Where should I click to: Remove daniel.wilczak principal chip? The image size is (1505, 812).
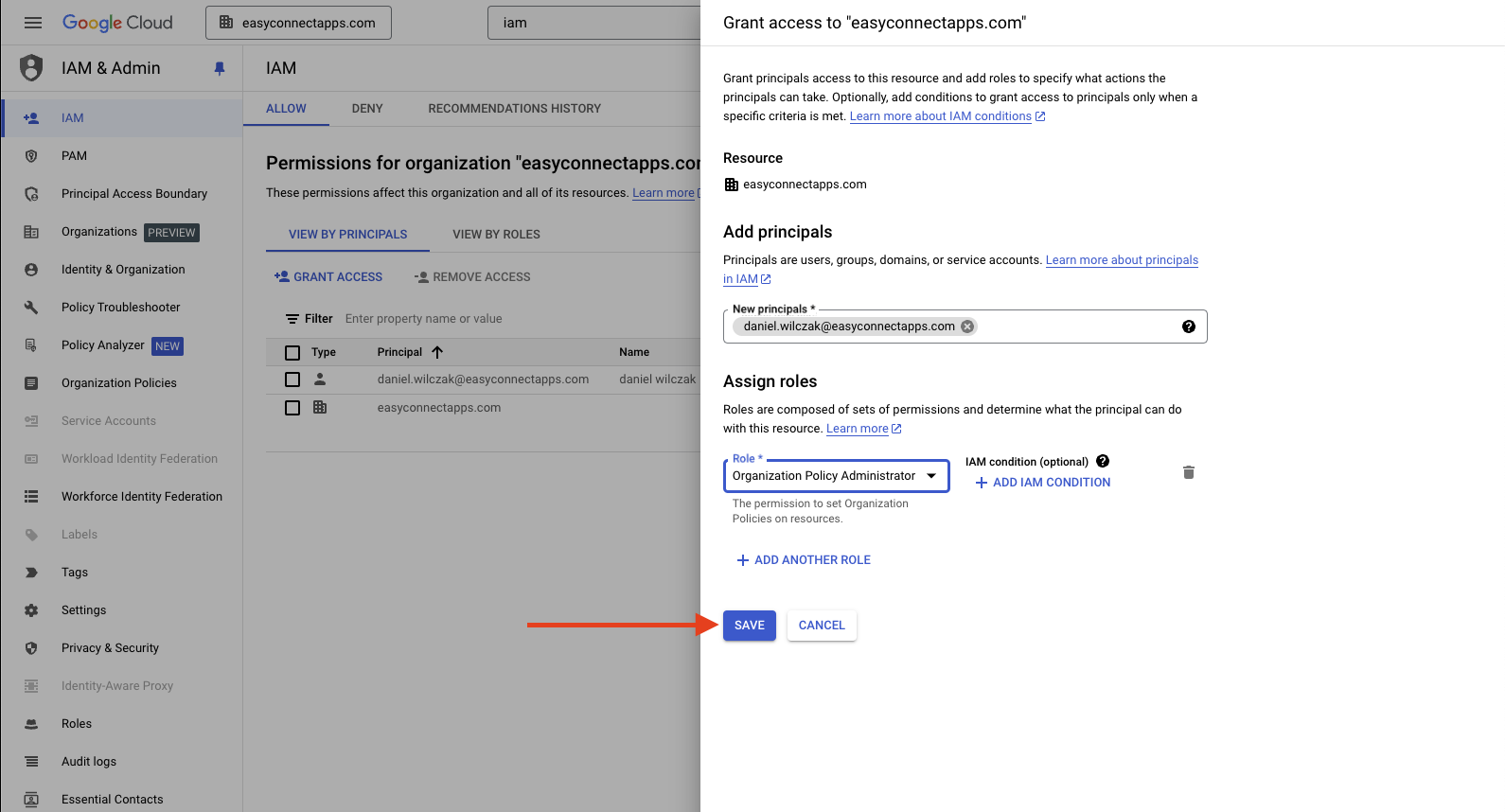click(967, 327)
